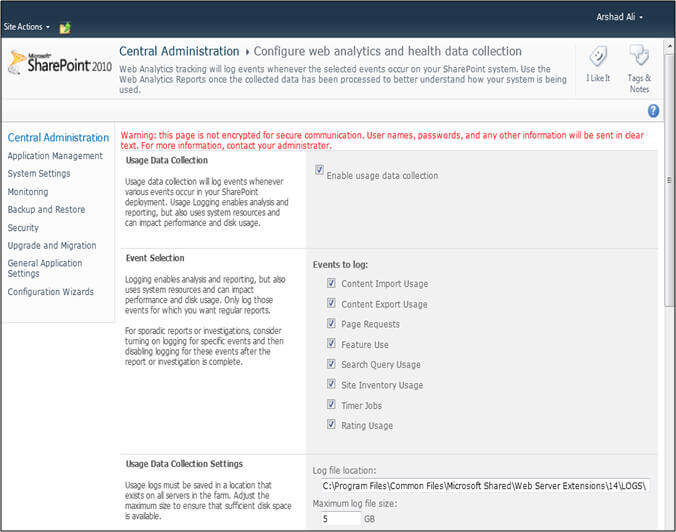Open Backup and Restore in sidebar

[46, 210]
